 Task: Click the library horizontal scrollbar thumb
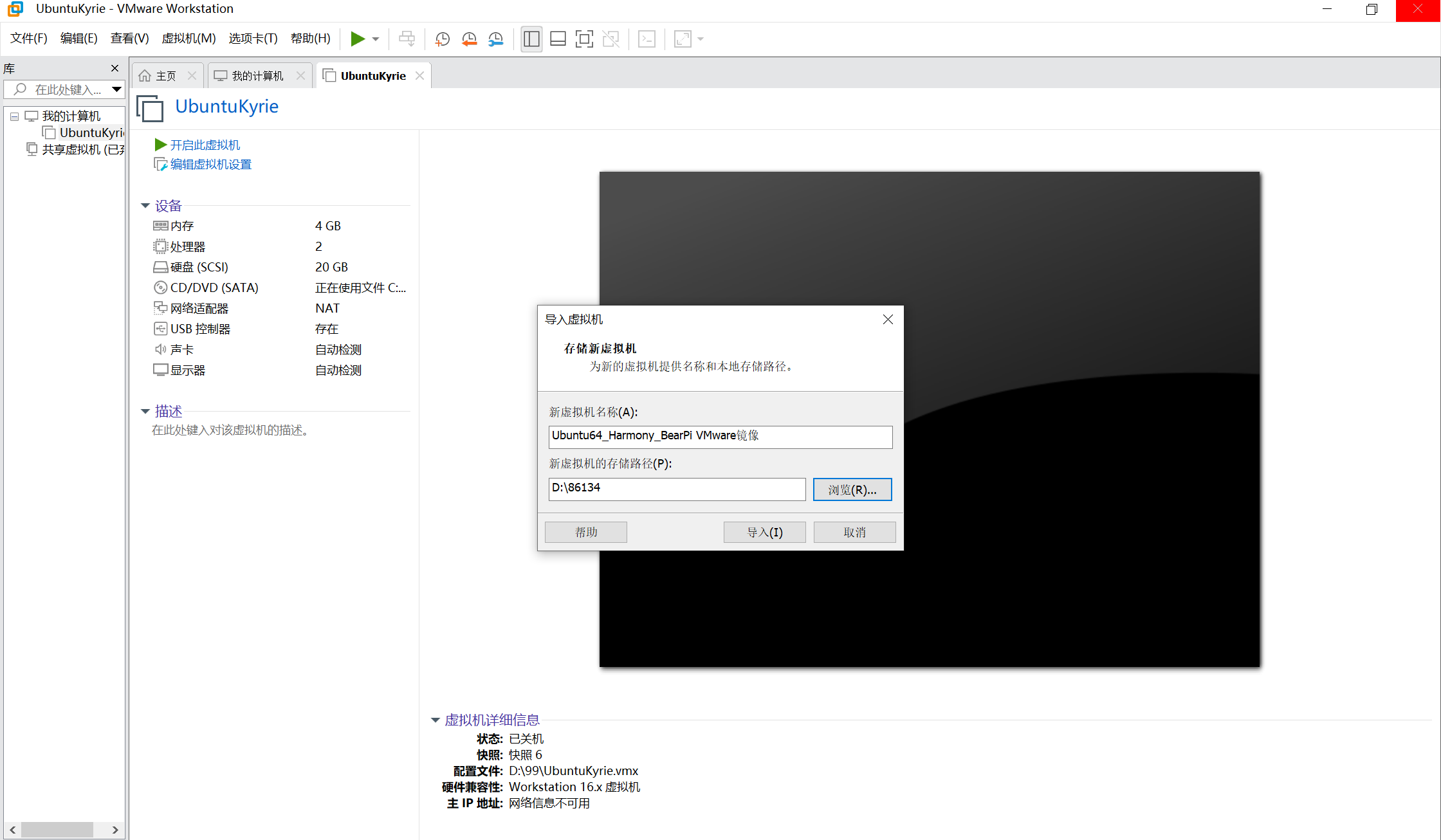[x=57, y=830]
